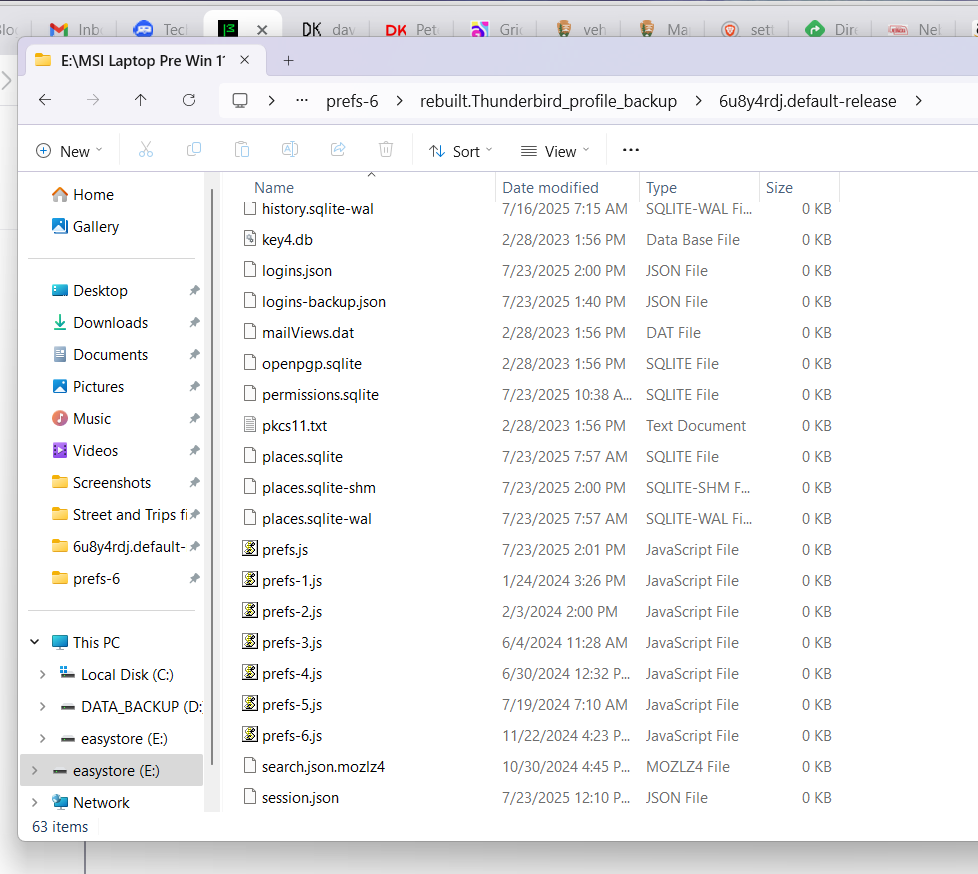
Task: Select the prefs.js file
Action: pos(285,550)
